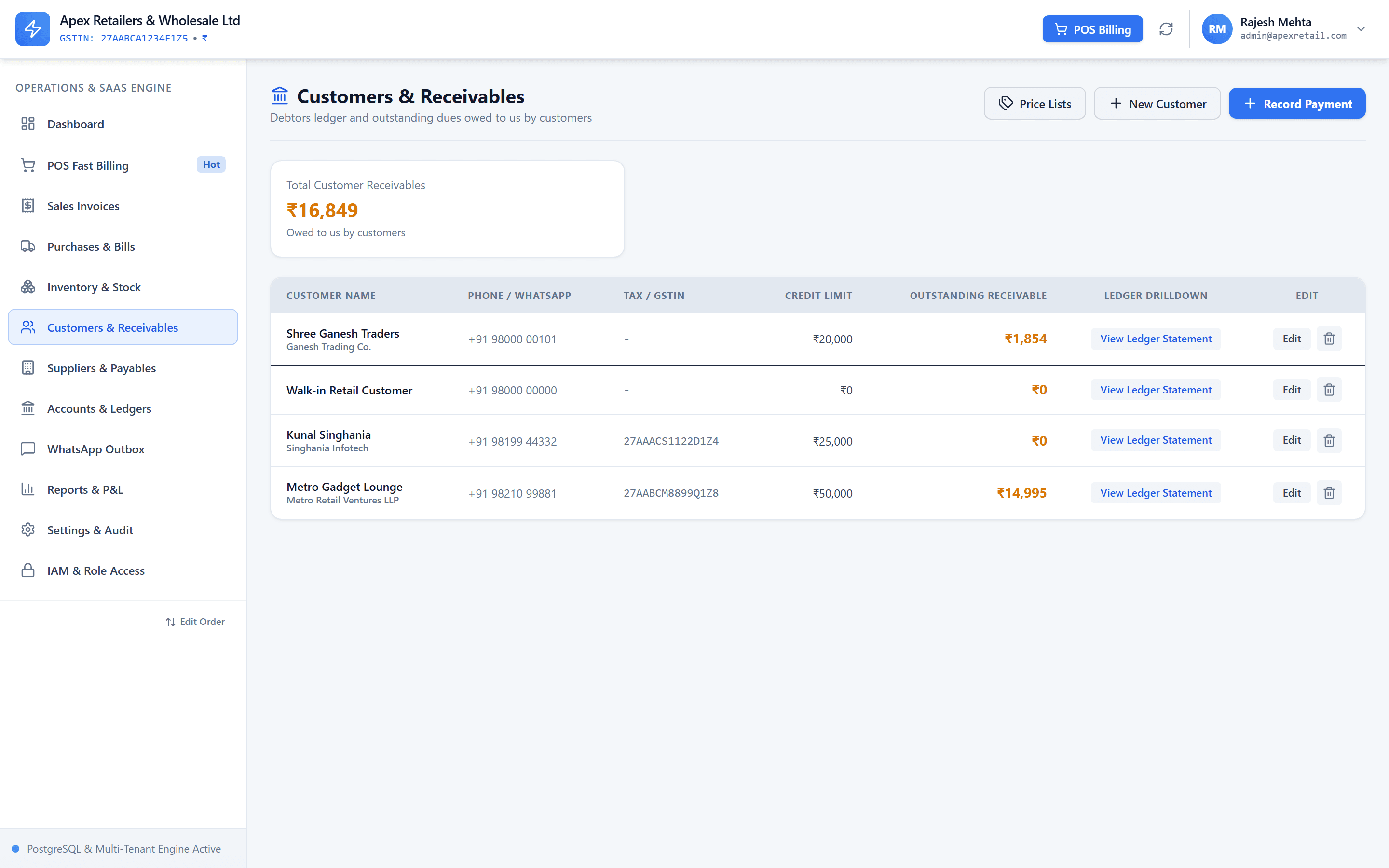View Reports & P&L

[x=123, y=489]
